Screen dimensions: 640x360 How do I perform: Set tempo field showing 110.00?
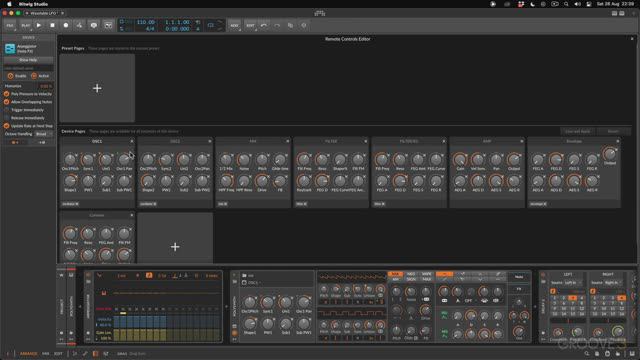(146, 22)
